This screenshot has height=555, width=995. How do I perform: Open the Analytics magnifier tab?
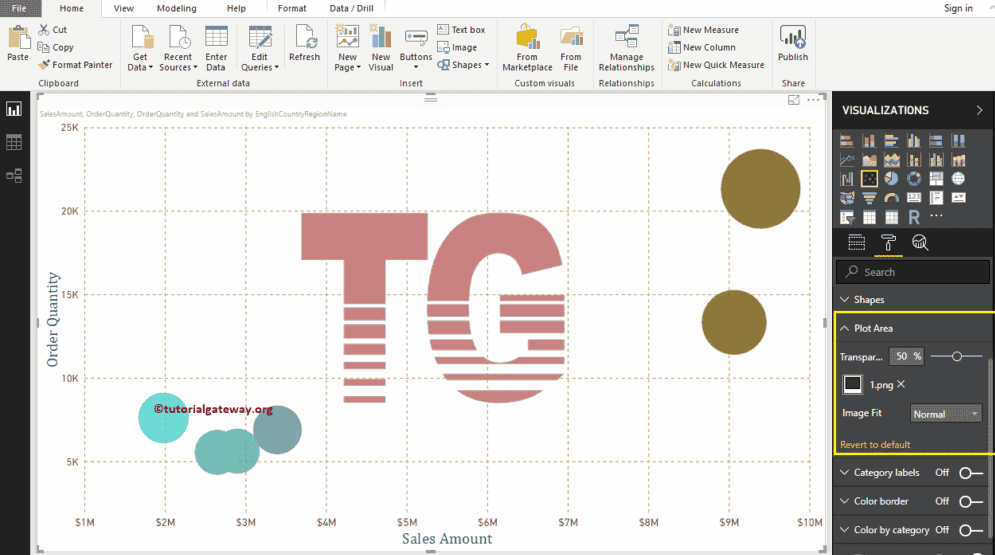pos(919,242)
